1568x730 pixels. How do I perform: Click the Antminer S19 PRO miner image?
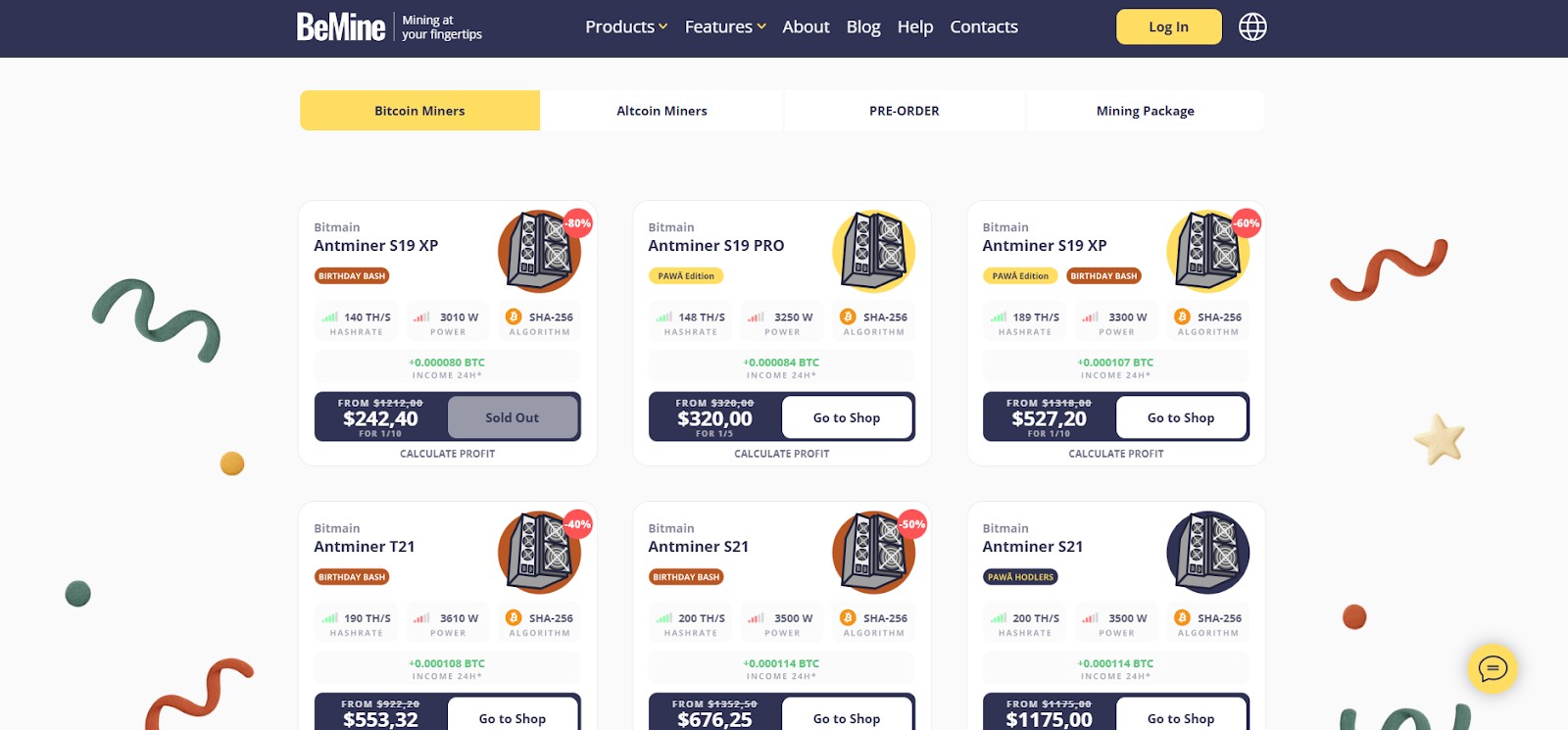(x=873, y=252)
